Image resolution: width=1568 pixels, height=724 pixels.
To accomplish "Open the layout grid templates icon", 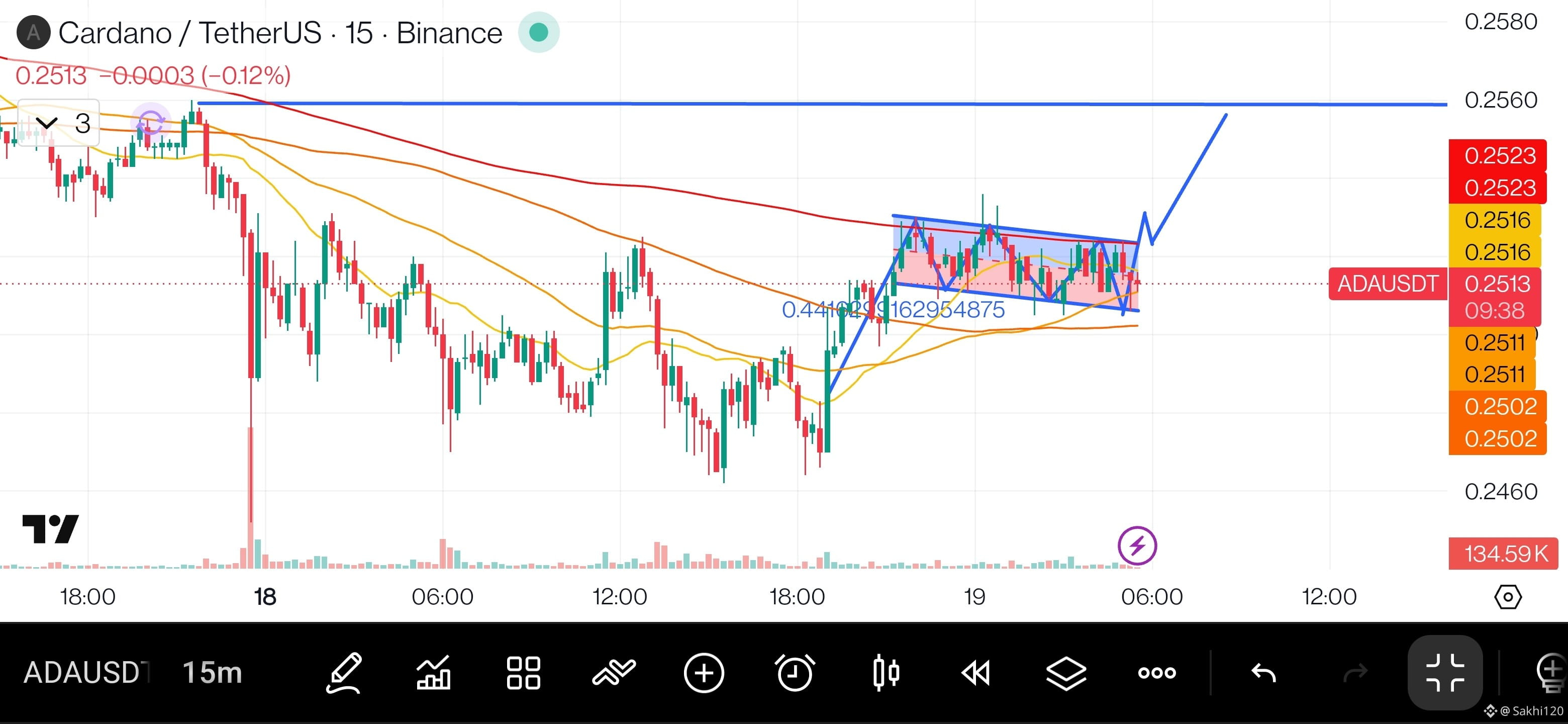I will 524,673.
